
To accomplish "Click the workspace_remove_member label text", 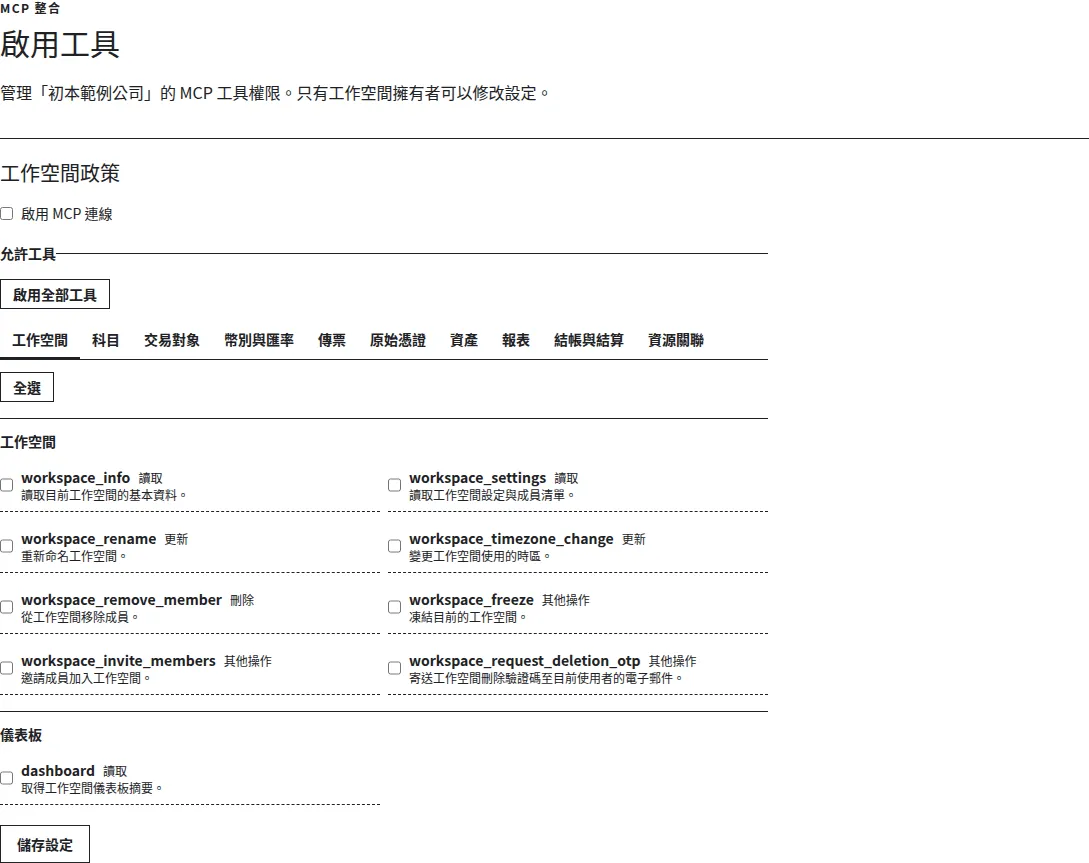I will [122, 600].
